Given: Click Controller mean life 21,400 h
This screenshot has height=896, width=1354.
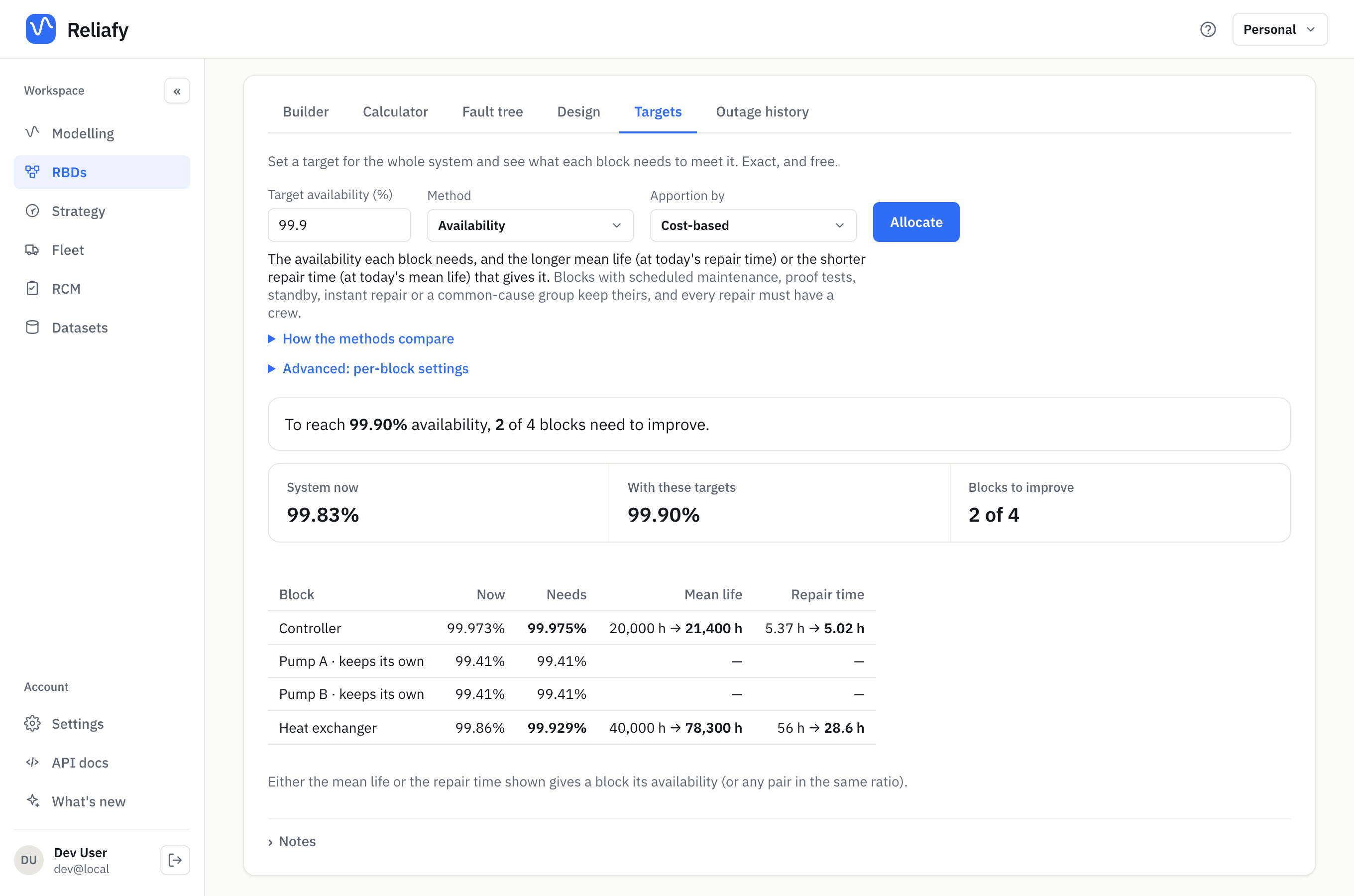Looking at the screenshot, I should (x=713, y=628).
